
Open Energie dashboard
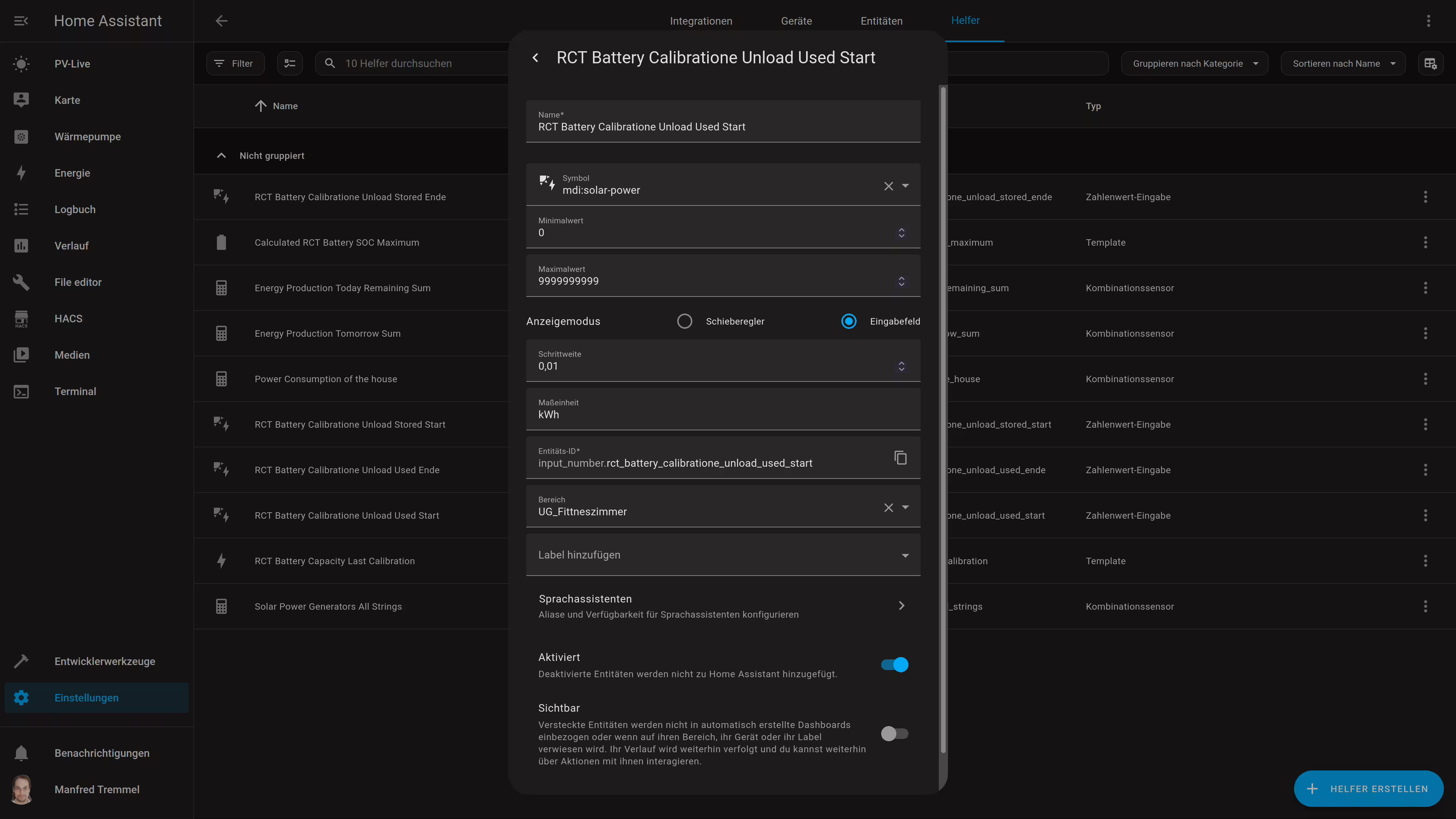96,173
